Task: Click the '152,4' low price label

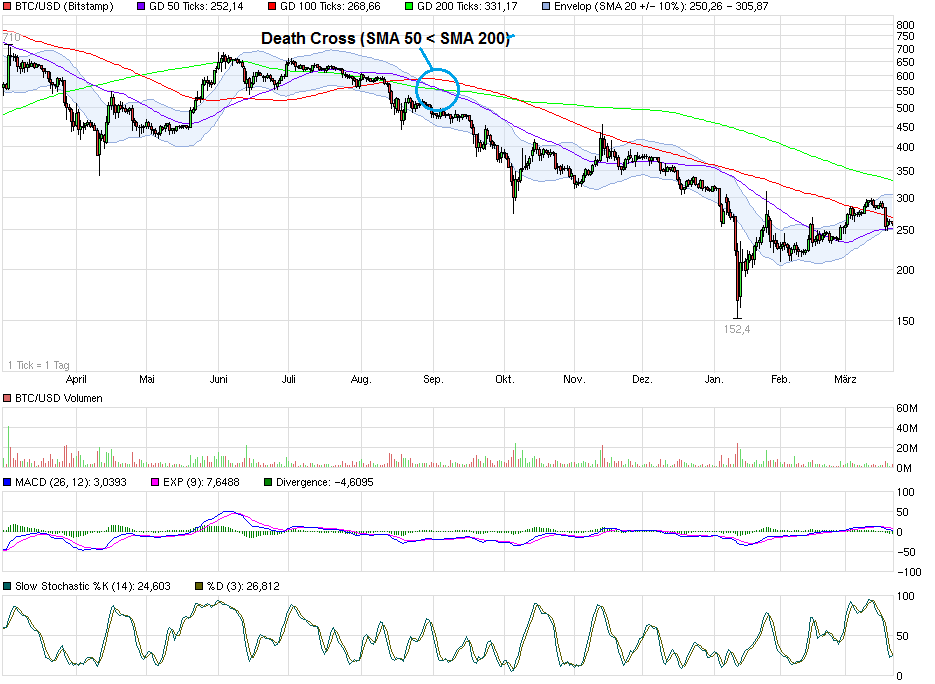Action: pyautogui.click(x=737, y=329)
